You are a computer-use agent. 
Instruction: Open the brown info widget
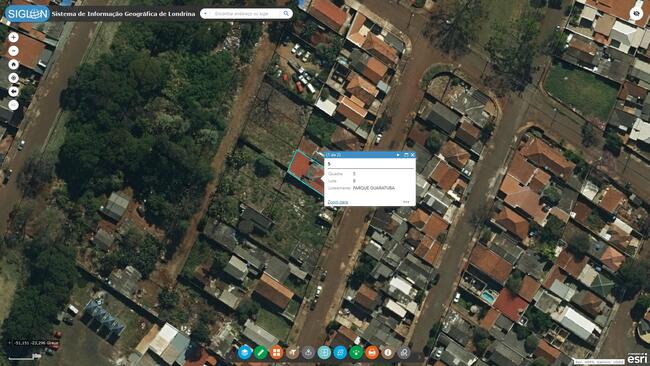388,352
